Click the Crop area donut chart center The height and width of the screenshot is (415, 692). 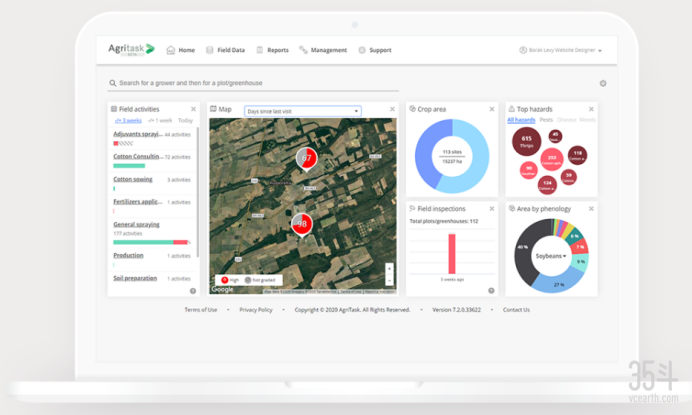point(452,156)
